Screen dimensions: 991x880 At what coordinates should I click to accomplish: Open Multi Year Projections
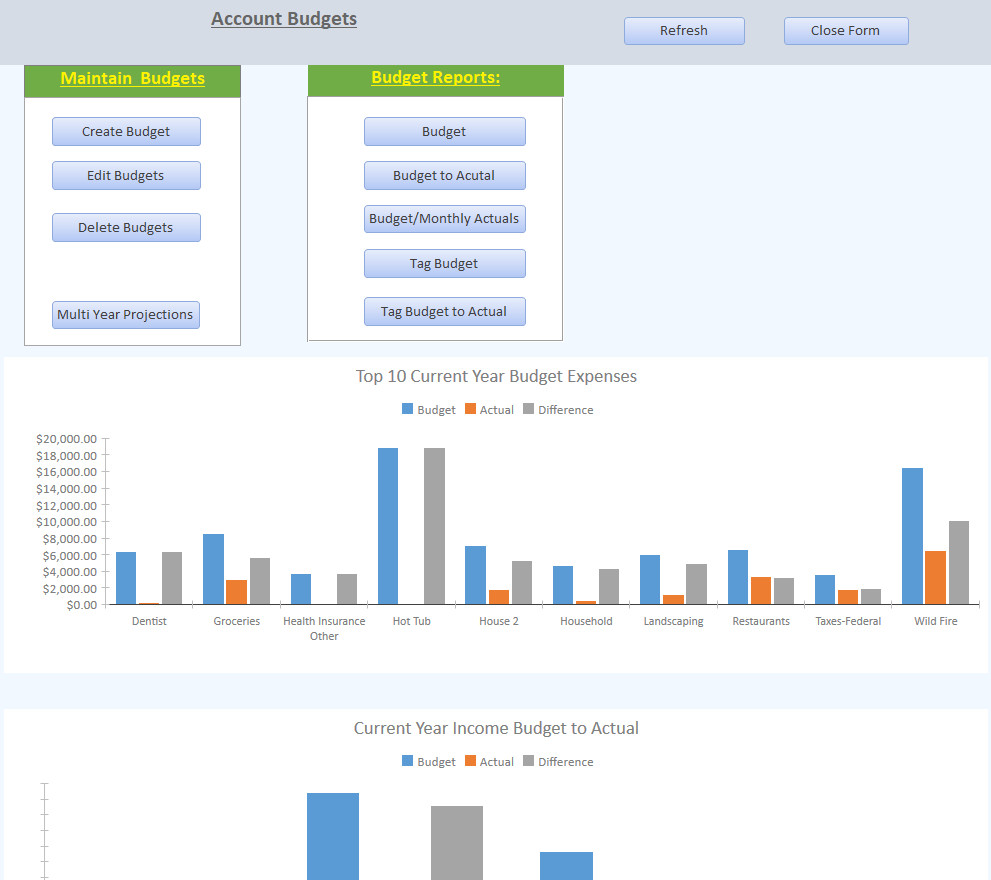coord(126,314)
